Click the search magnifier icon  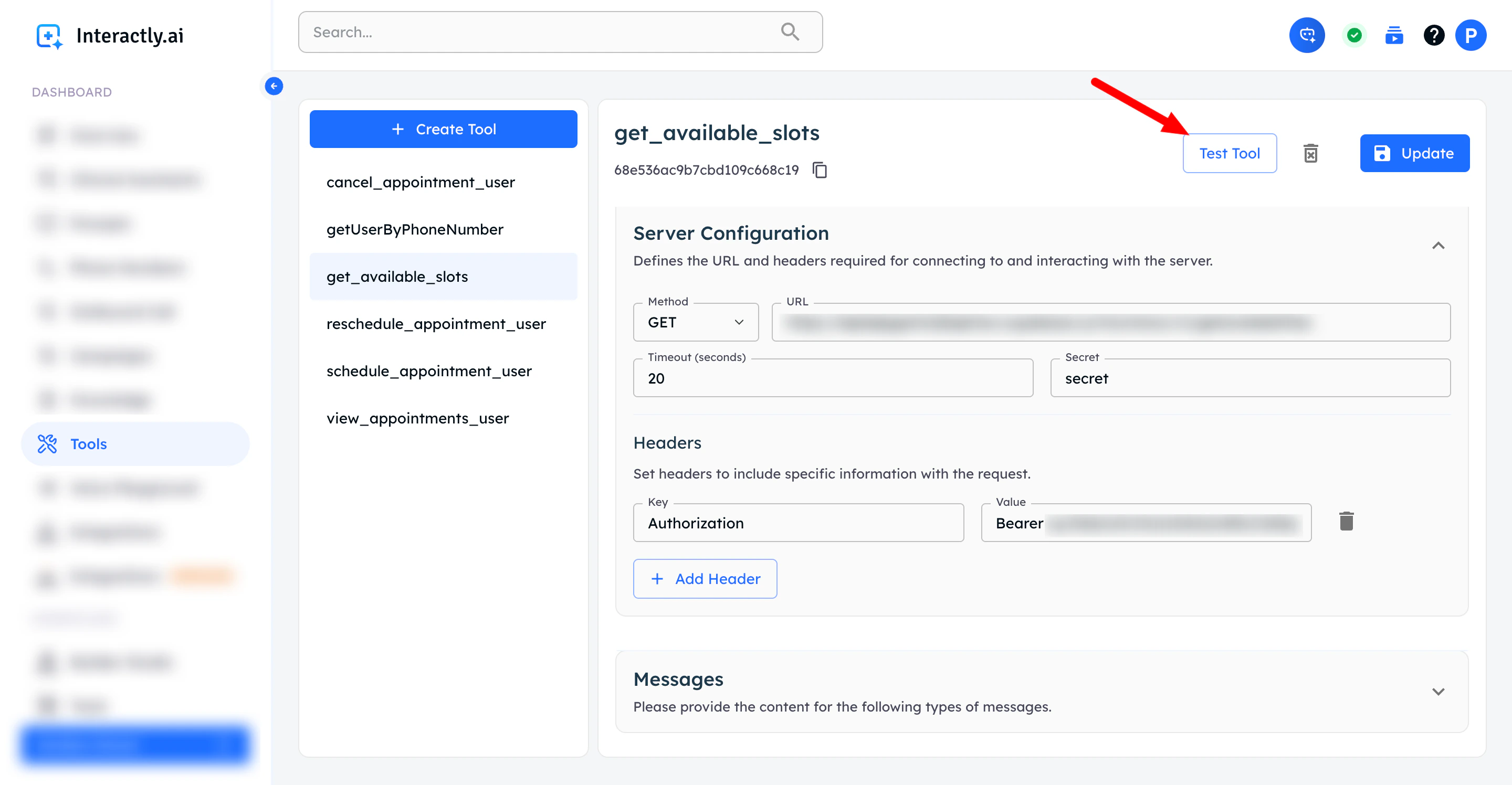click(790, 31)
